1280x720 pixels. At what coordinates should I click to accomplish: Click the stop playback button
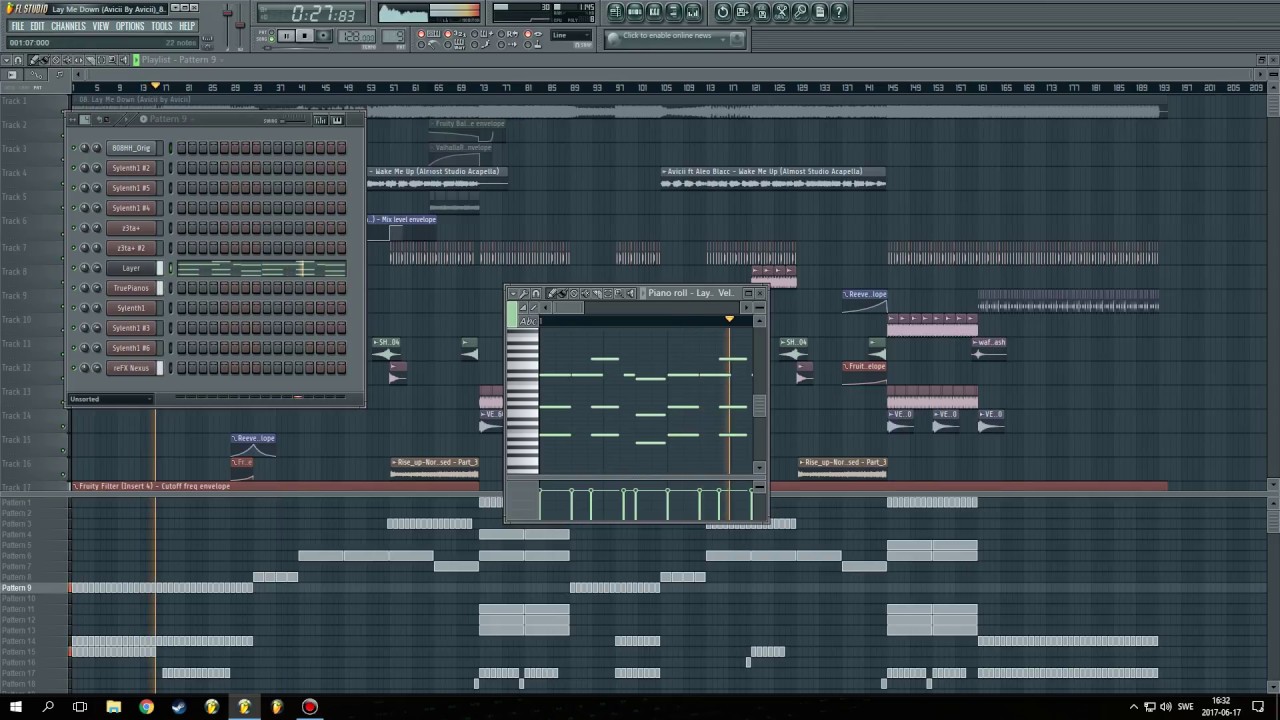(305, 36)
